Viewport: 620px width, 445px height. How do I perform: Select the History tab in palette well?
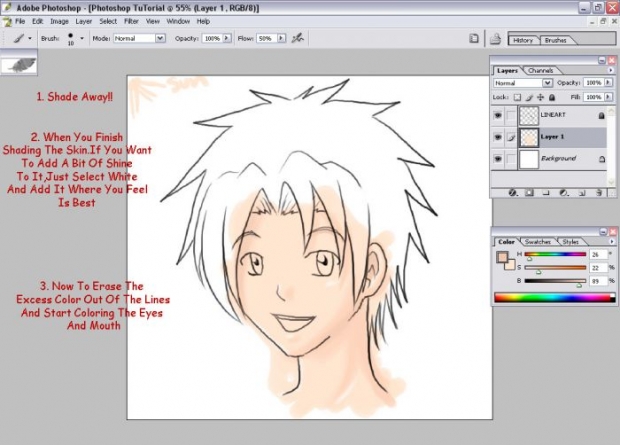click(x=523, y=40)
